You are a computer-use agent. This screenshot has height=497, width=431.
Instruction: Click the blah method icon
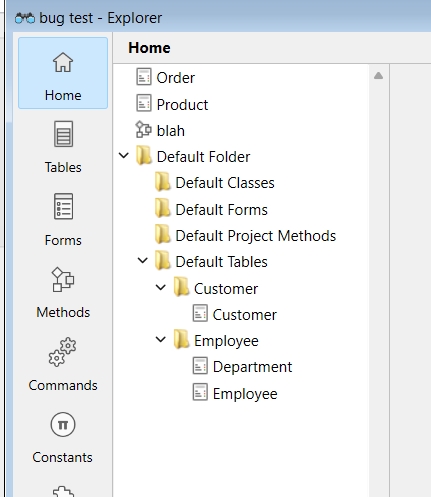(x=144, y=130)
